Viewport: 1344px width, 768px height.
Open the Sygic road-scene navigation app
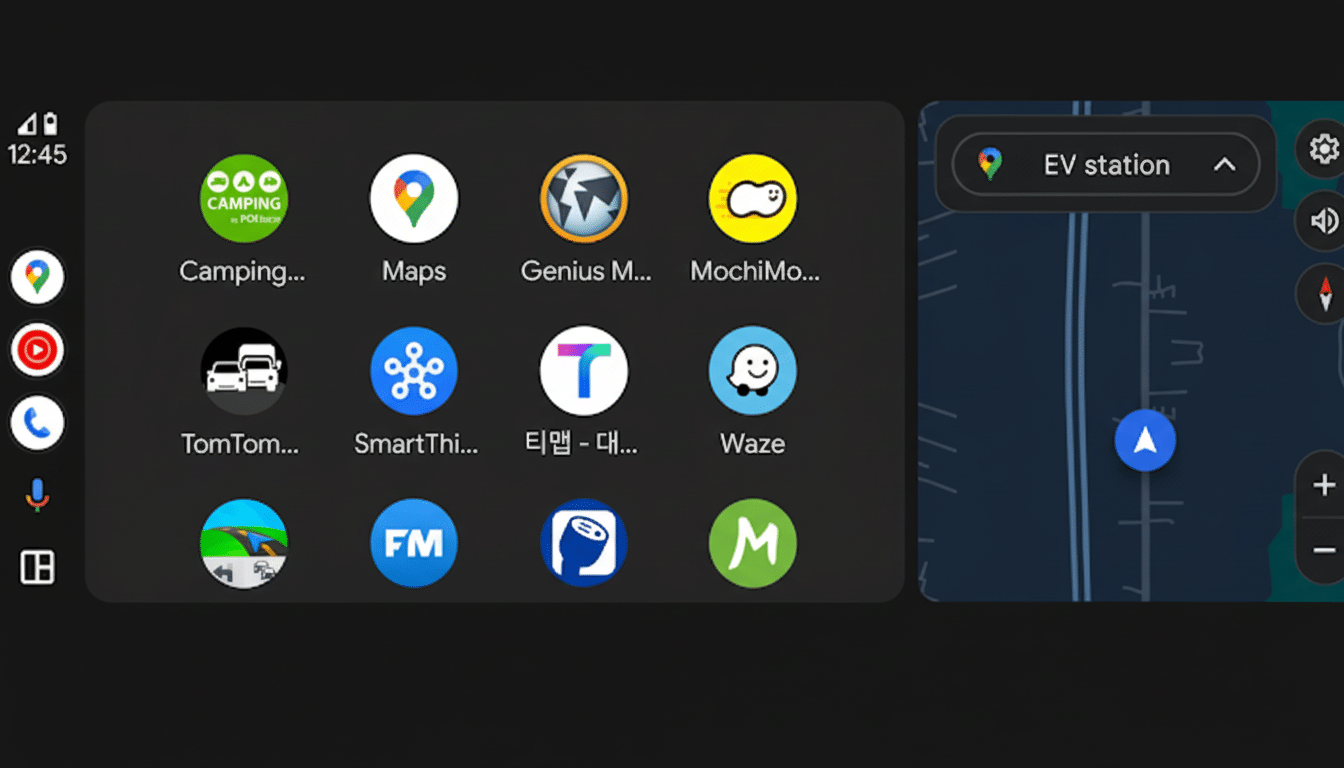244,543
